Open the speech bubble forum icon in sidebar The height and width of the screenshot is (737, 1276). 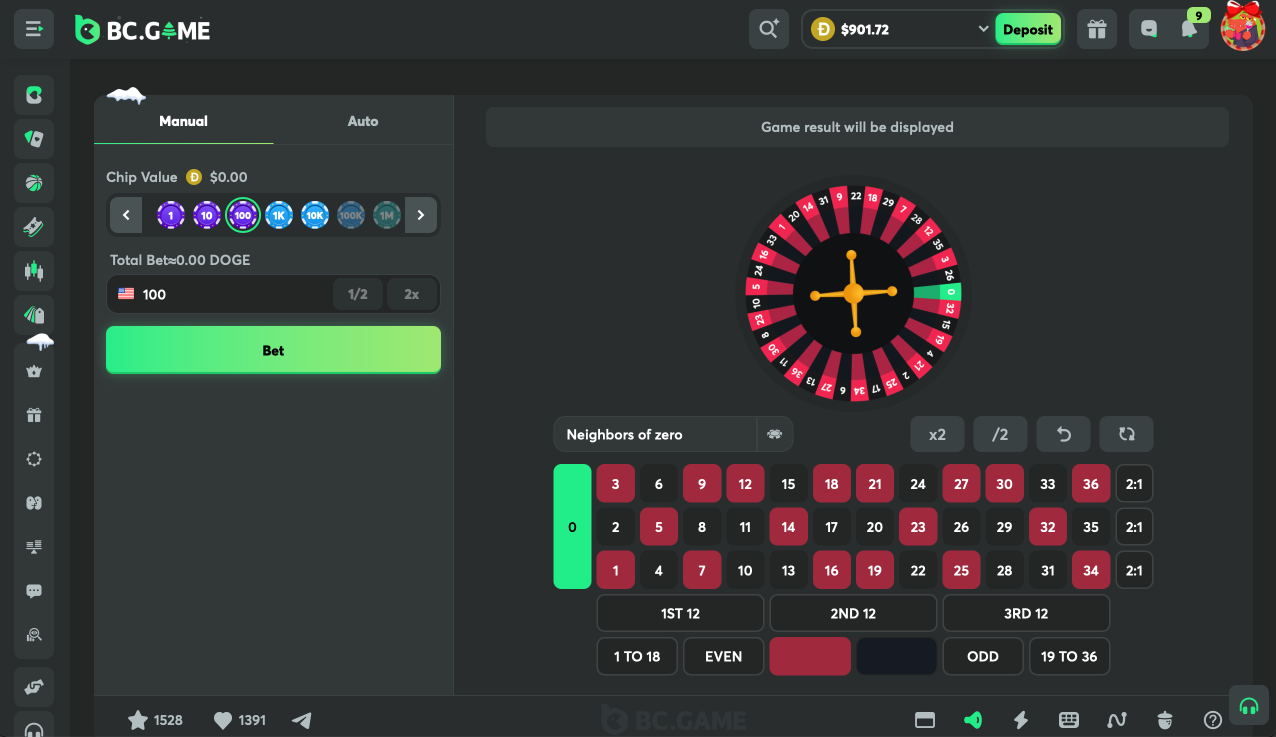point(34,591)
